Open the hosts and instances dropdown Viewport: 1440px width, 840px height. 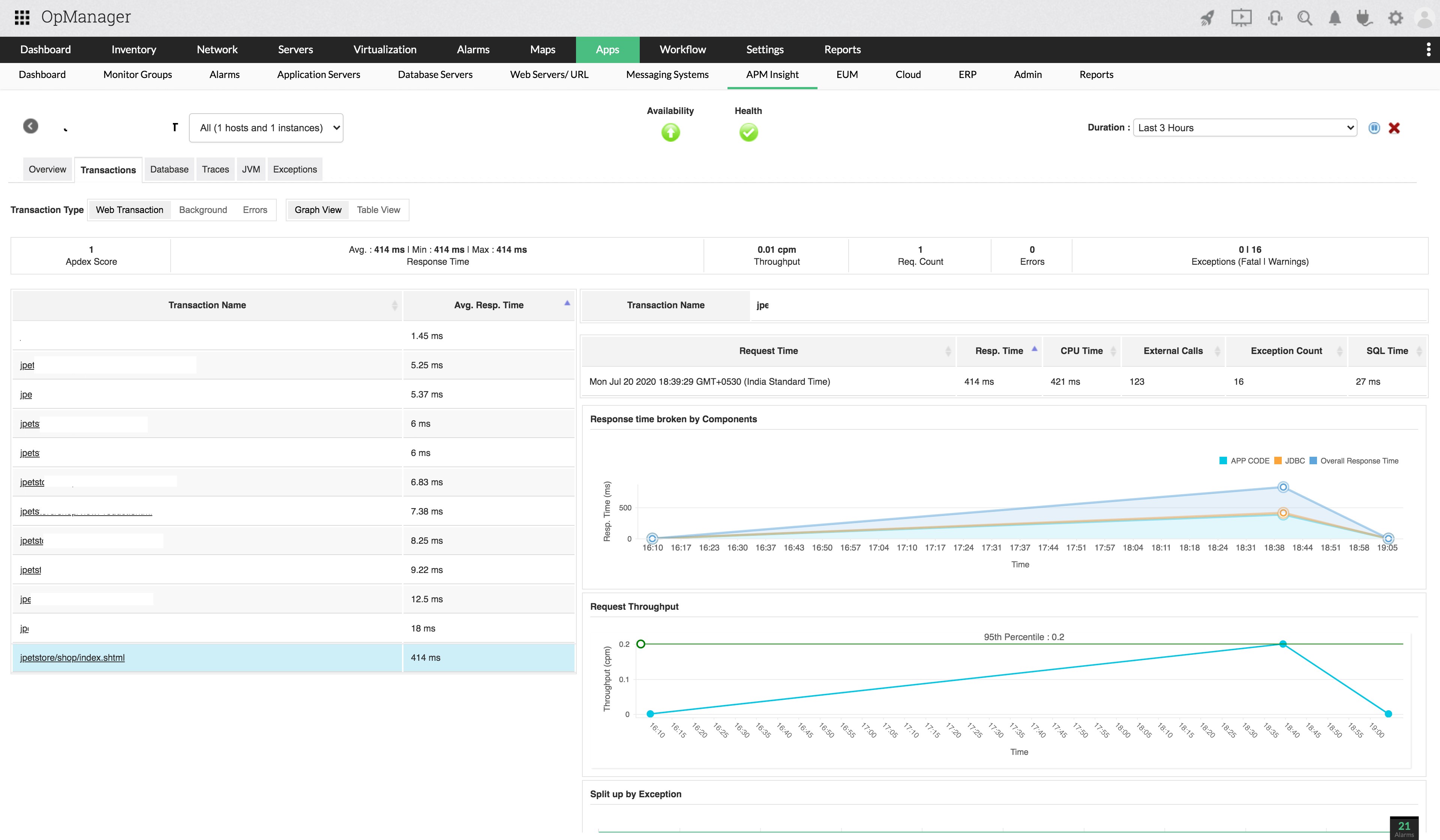click(266, 128)
